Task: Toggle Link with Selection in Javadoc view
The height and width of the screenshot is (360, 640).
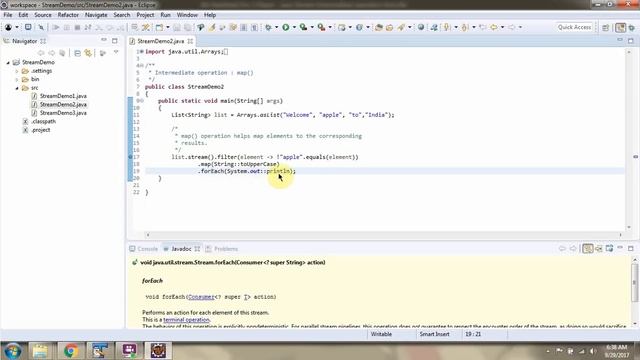Action: [588, 249]
